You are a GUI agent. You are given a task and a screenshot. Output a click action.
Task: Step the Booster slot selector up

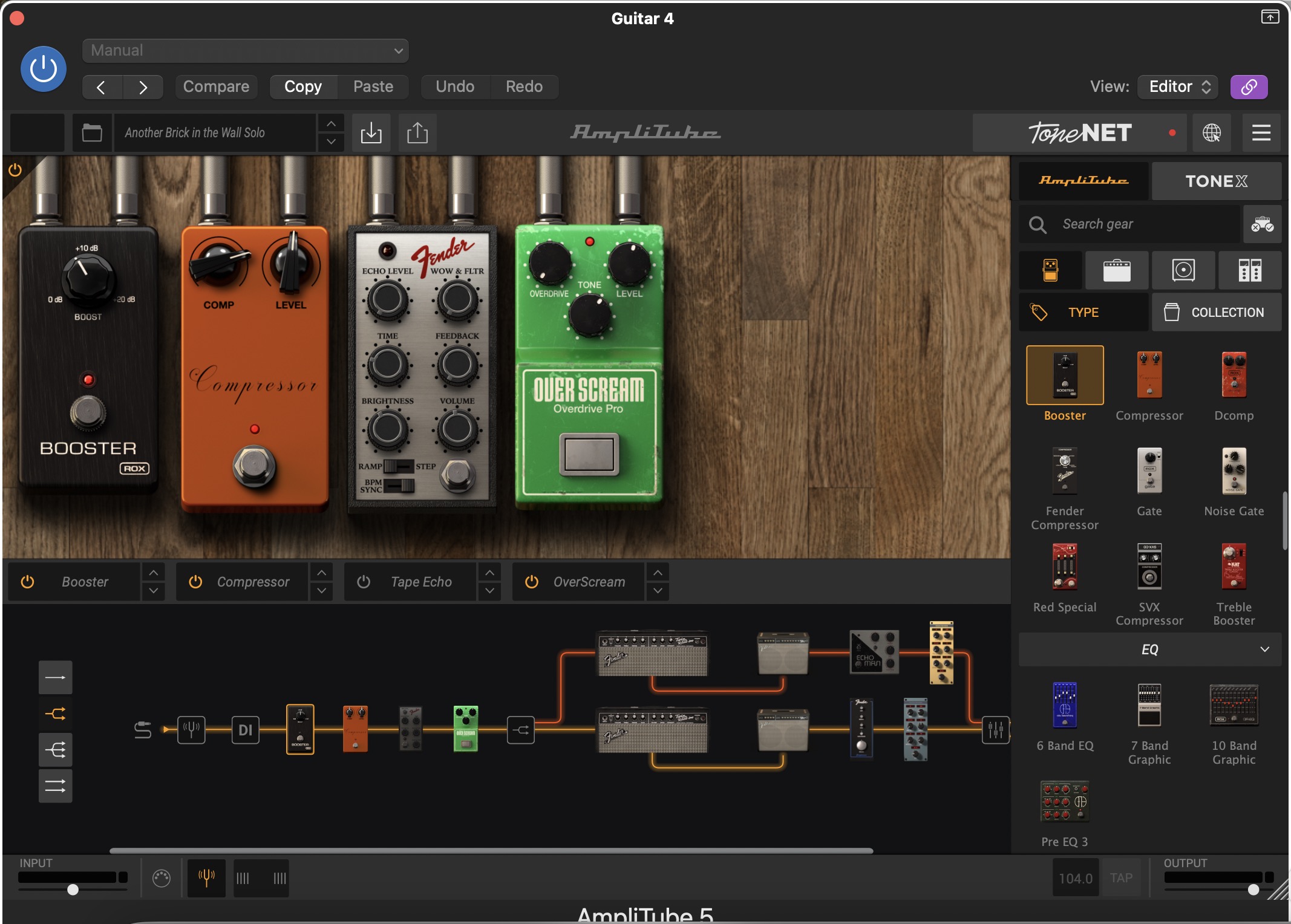coord(154,572)
